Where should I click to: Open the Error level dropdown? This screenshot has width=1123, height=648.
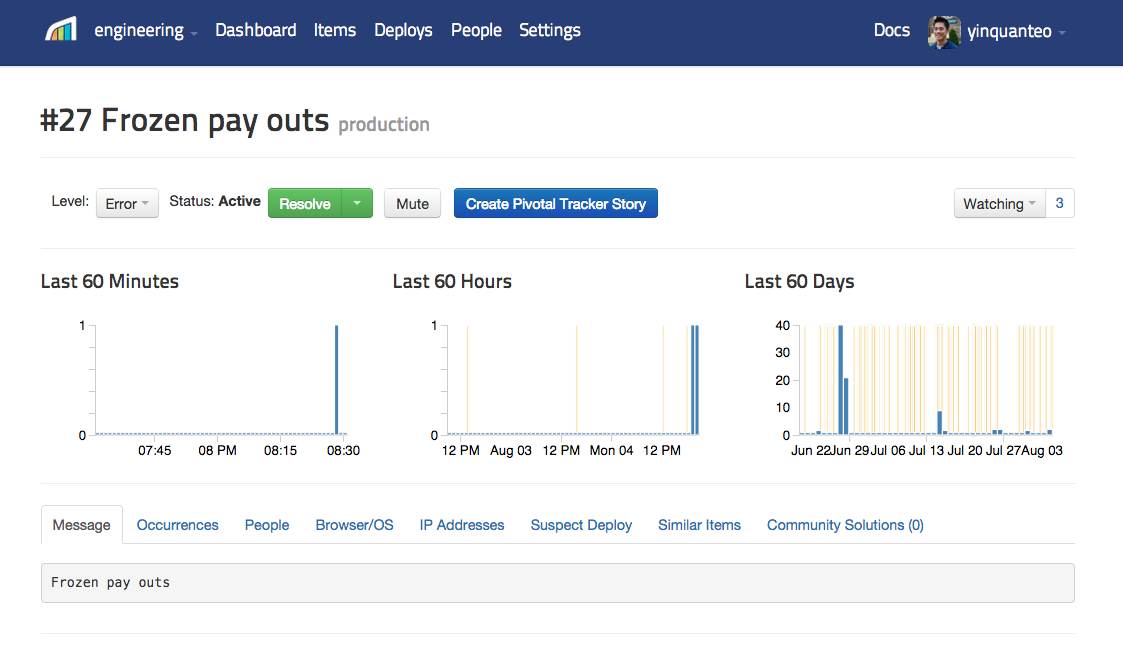pos(127,204)
